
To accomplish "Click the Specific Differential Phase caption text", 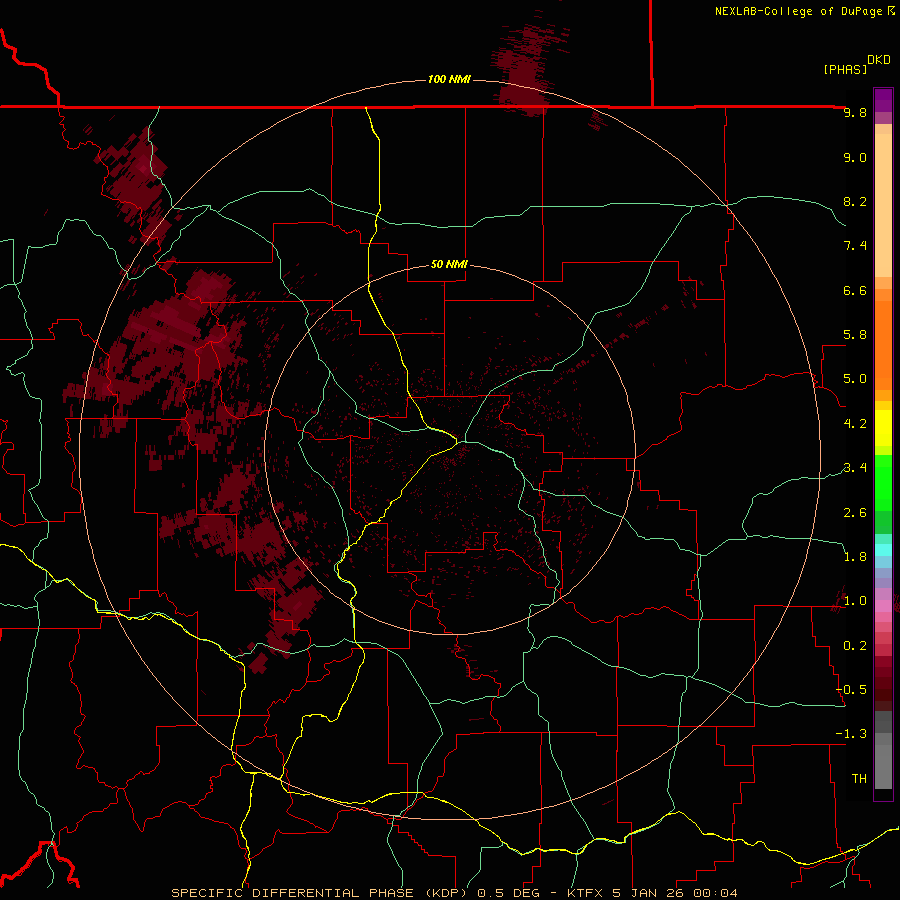I will (454, 893).
